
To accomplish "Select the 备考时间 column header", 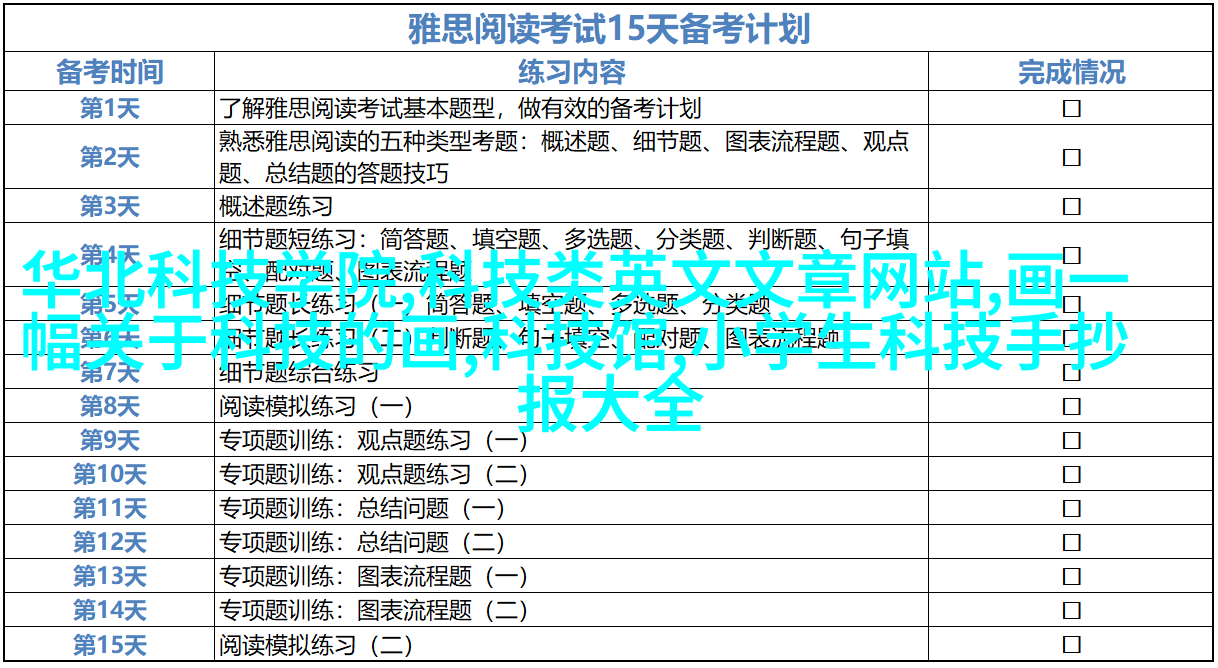I will coord(109,71).
